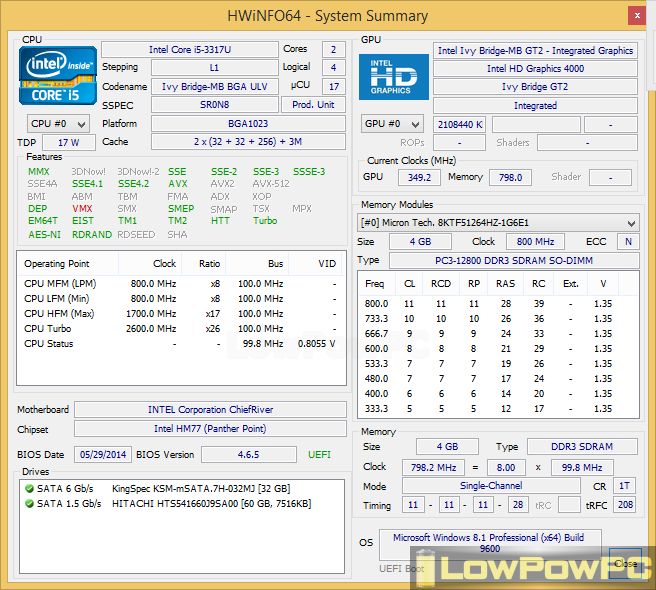The image size is (656, 590).
Task: Click the DDR3 SDRAM memory type field
Action: pyautogui.click(x=582, y=446)
